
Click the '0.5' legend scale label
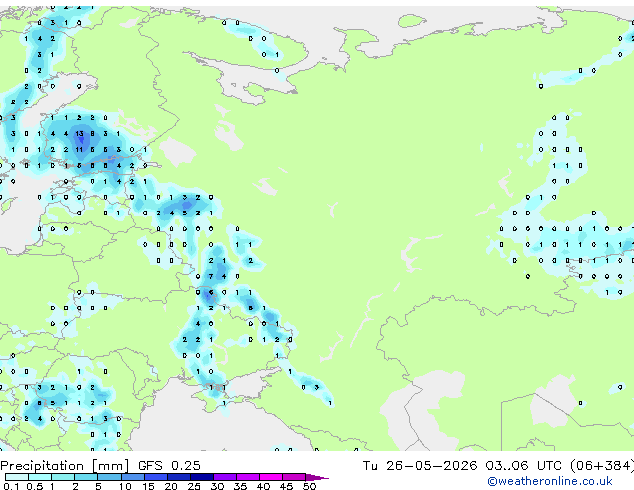pos(35,486)
